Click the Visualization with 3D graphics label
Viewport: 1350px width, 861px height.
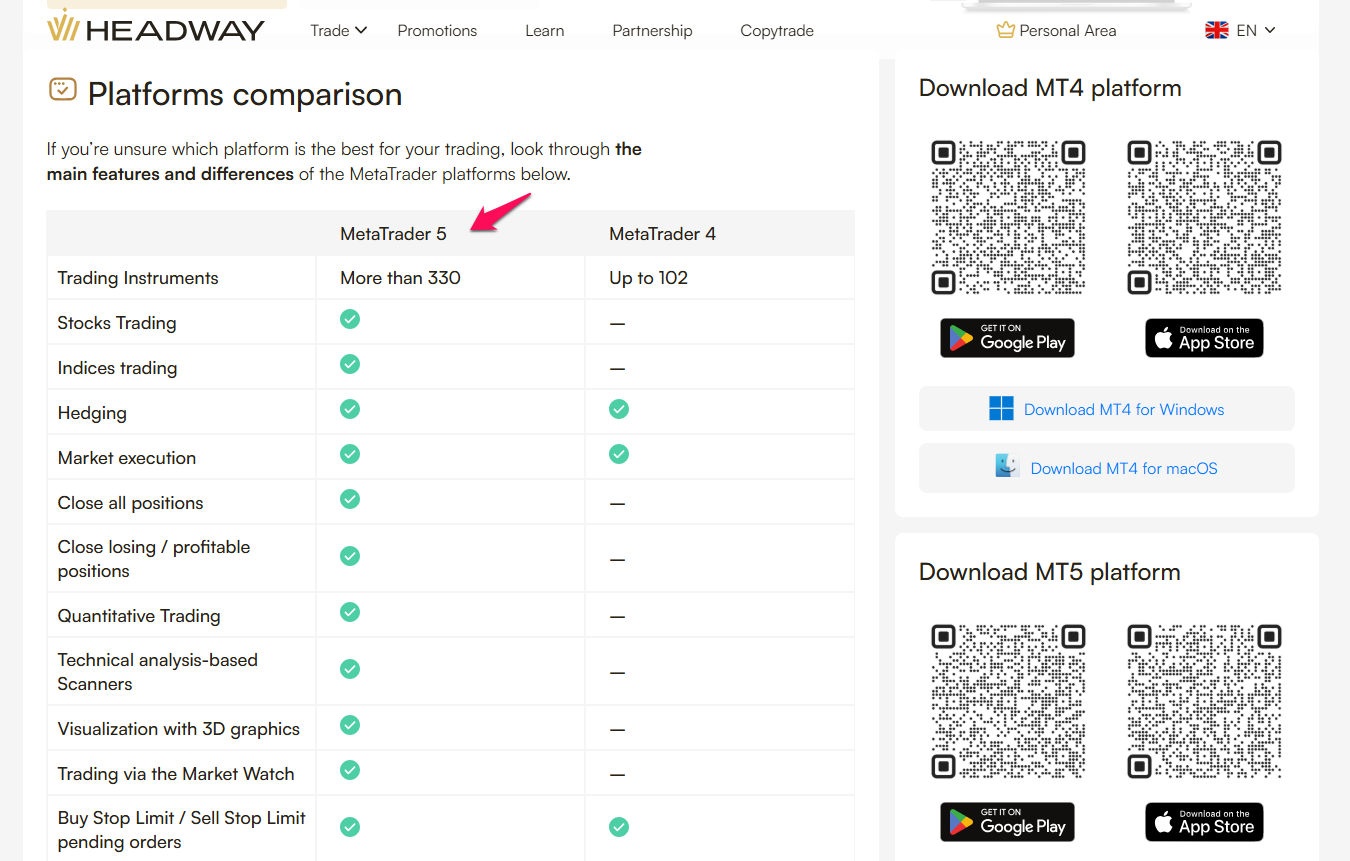tap(179, 729)
